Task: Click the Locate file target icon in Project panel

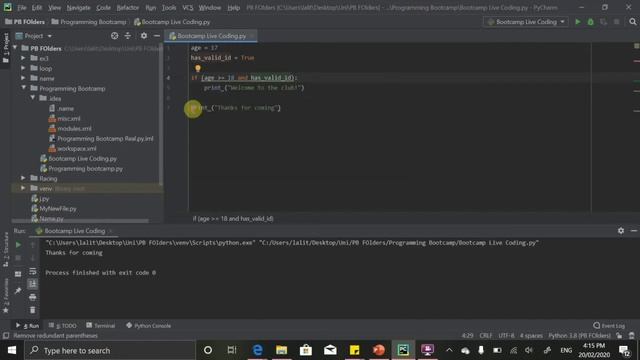Action: [115, 36]
